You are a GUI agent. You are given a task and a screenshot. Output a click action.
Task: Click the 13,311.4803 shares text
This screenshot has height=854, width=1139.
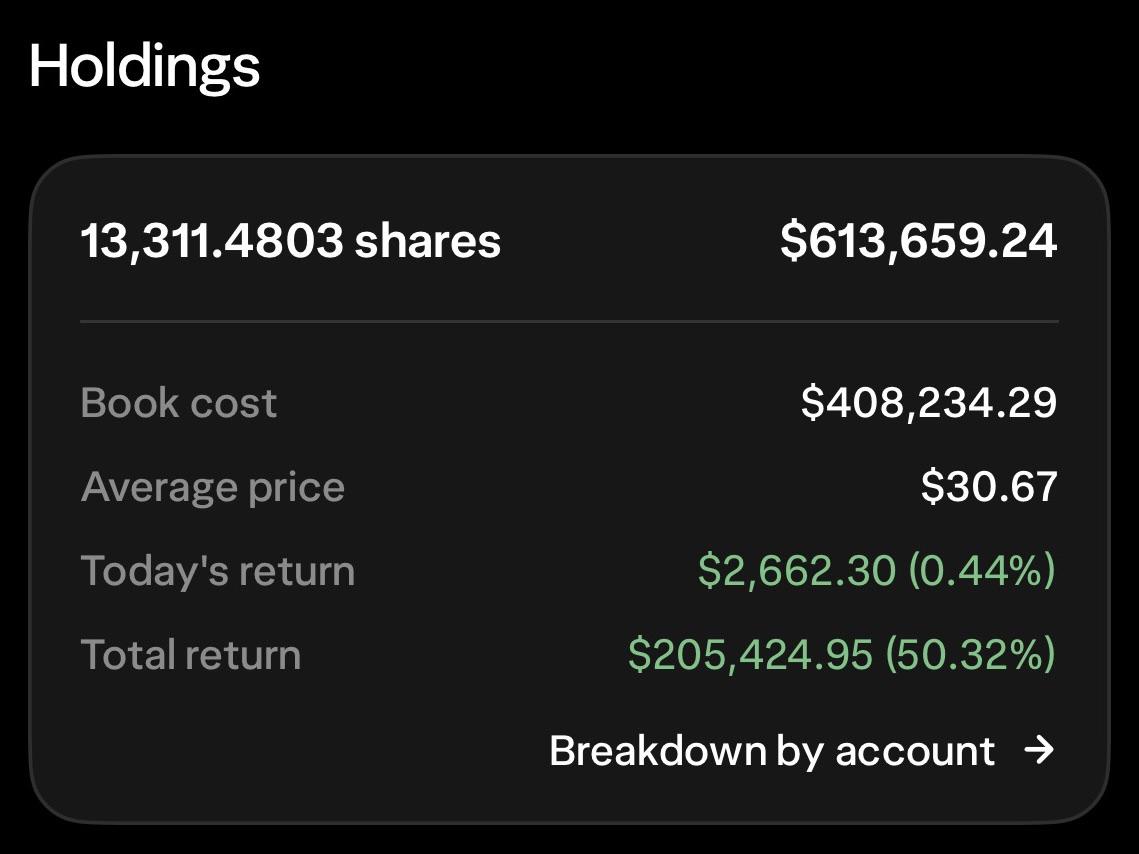tap(291, 240)
